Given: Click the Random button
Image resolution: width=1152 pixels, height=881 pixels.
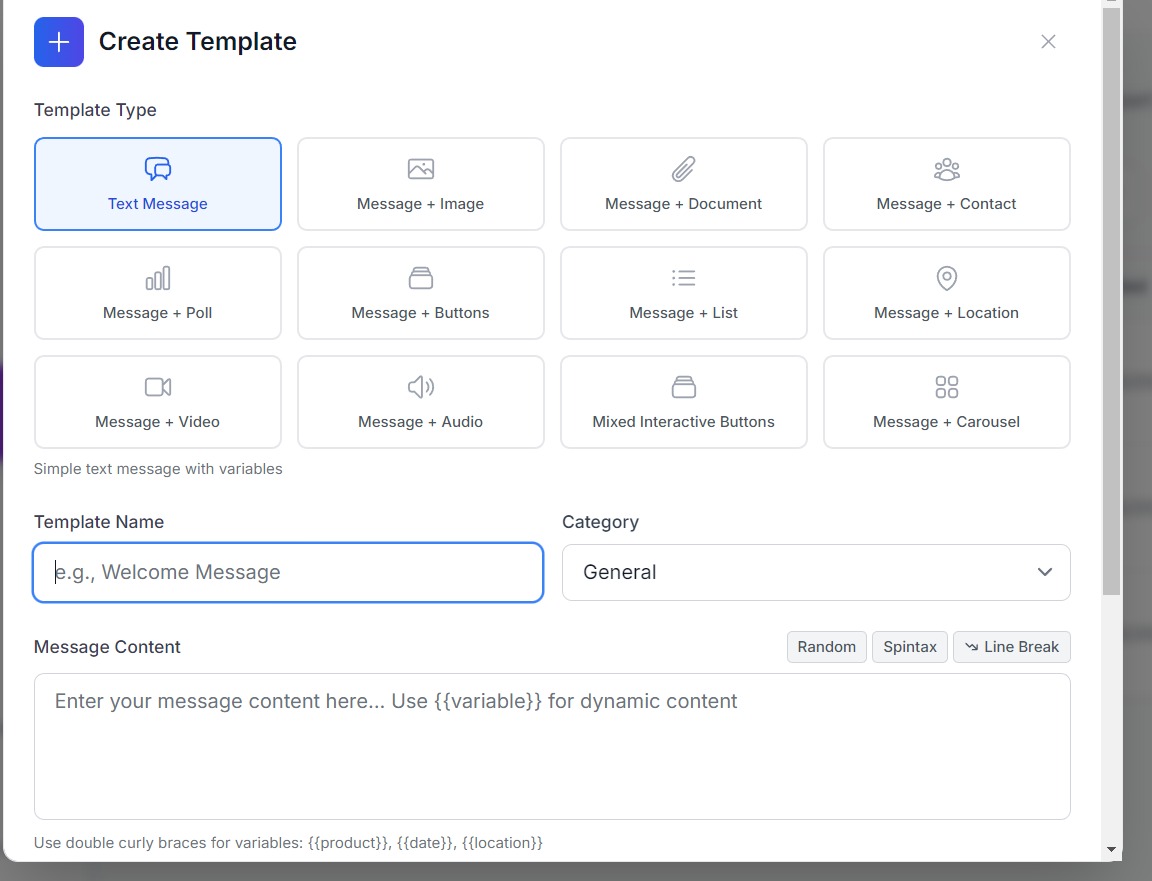Looking at the screenshot, I should (x=827, y=647).
